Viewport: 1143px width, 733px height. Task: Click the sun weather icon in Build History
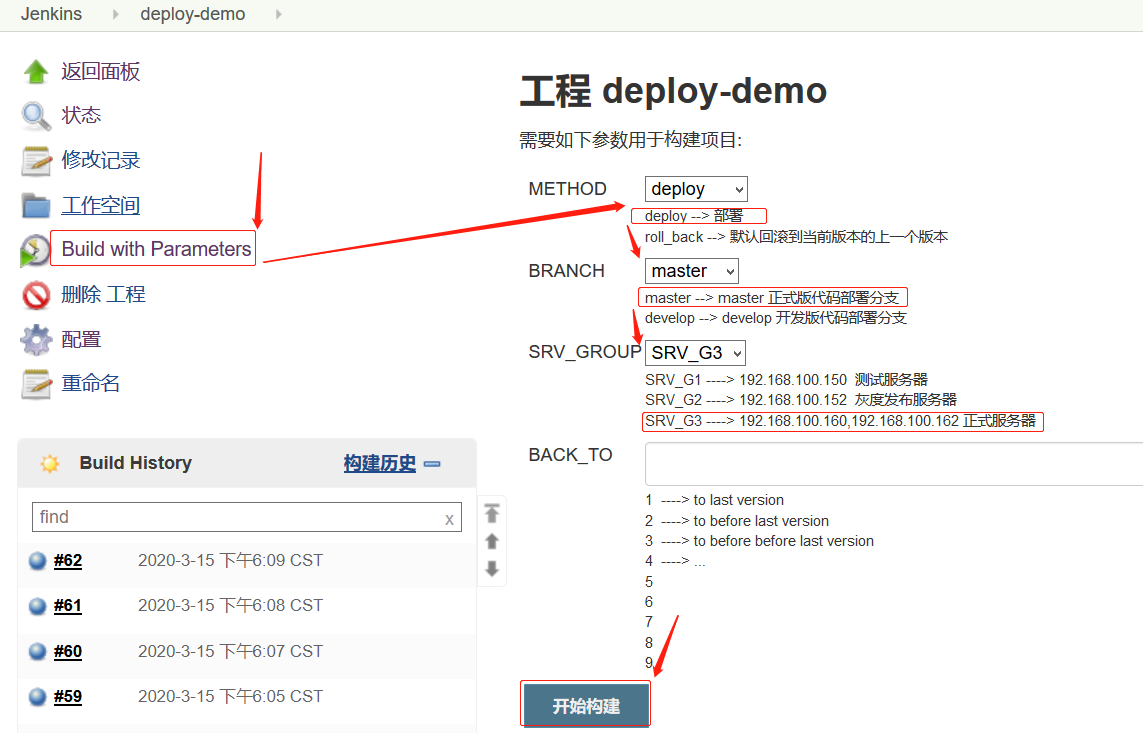click(50, 463)
